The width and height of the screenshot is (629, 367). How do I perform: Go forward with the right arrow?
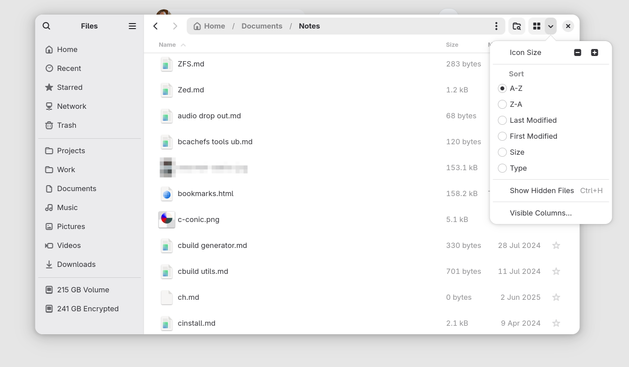[x=175, y=26]
